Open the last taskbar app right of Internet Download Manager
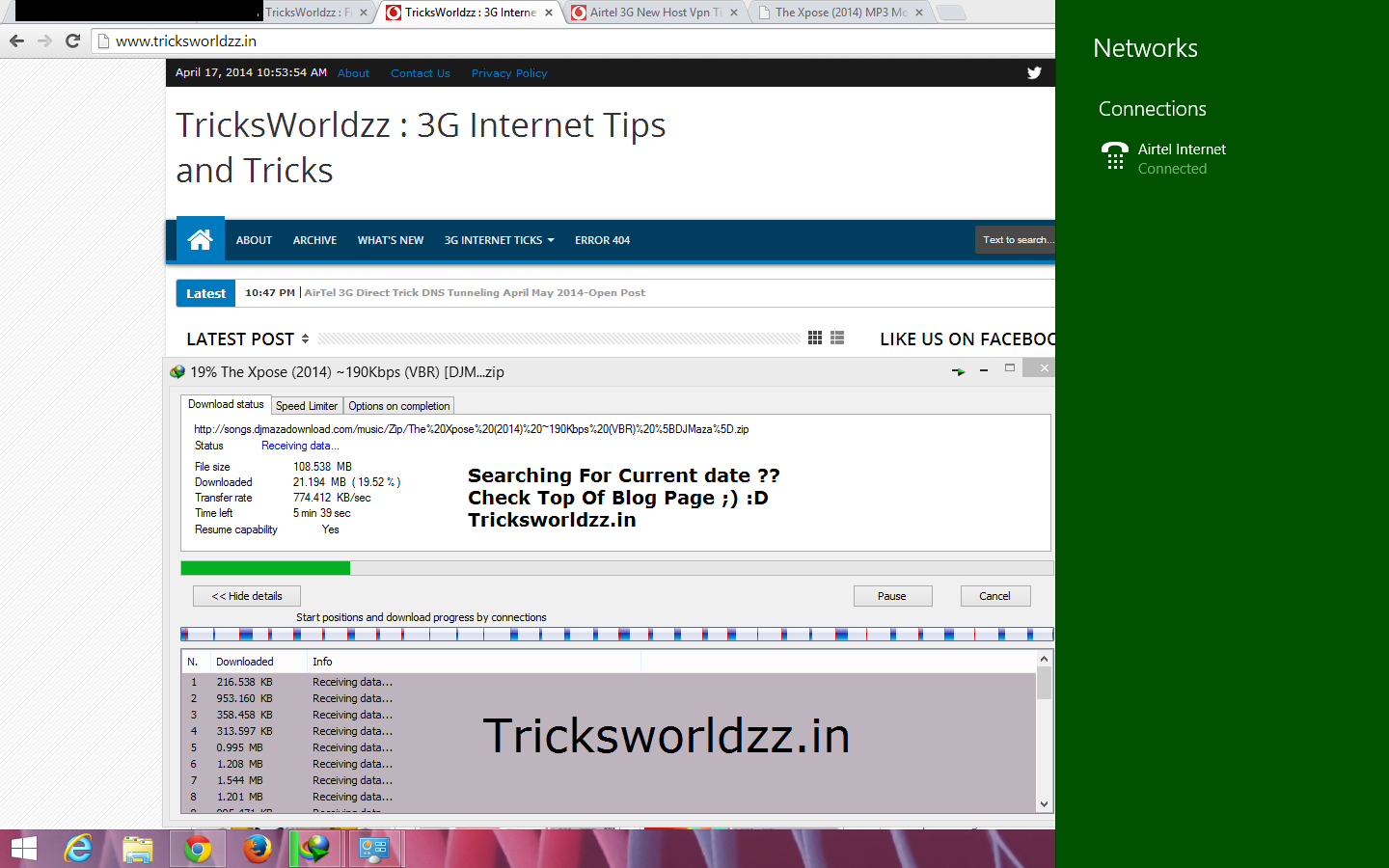Image resolution: width=1389 pixels, height=868 pixels. (373, 849)
